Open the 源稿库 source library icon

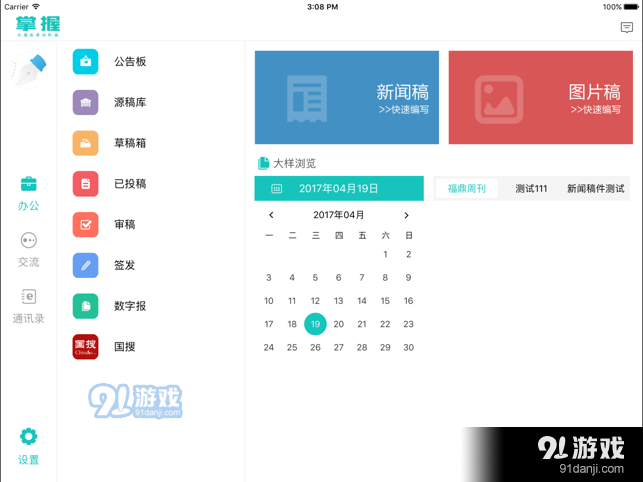click(x=85, y=103)
